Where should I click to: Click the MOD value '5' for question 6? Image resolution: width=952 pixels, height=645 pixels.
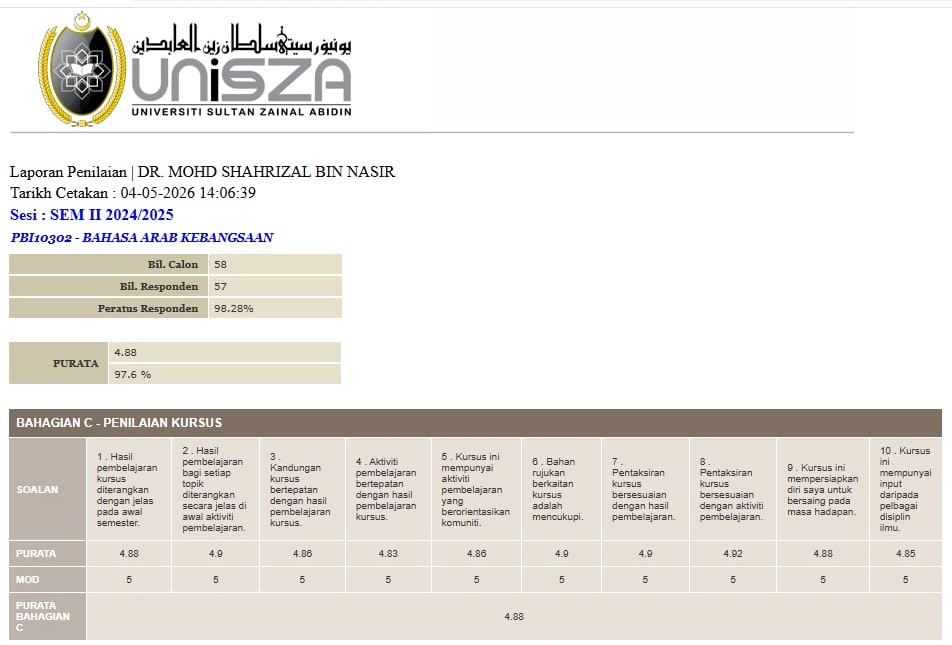click(x=562, y=580)
